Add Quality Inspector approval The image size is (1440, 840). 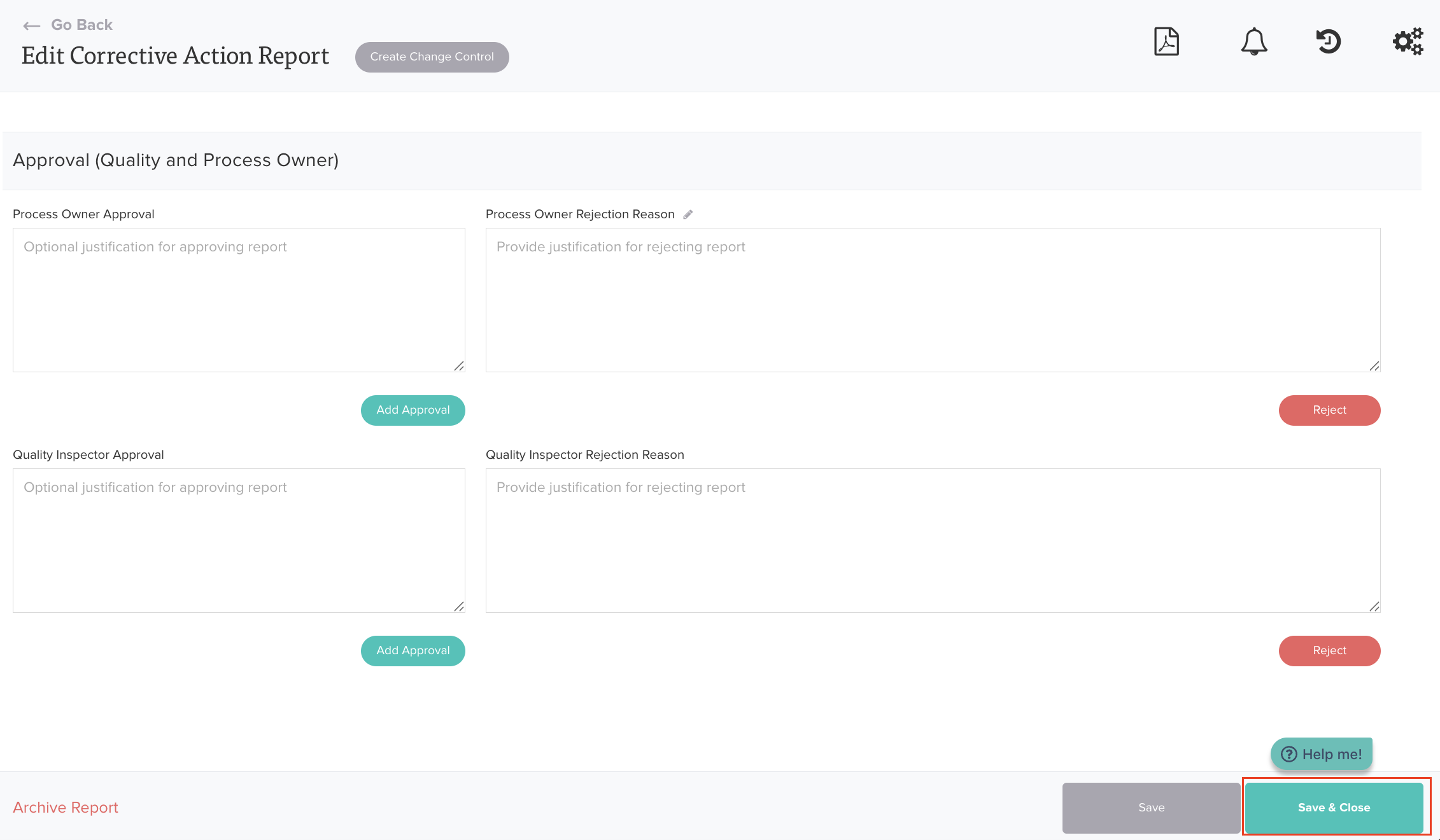click(413, 650)
